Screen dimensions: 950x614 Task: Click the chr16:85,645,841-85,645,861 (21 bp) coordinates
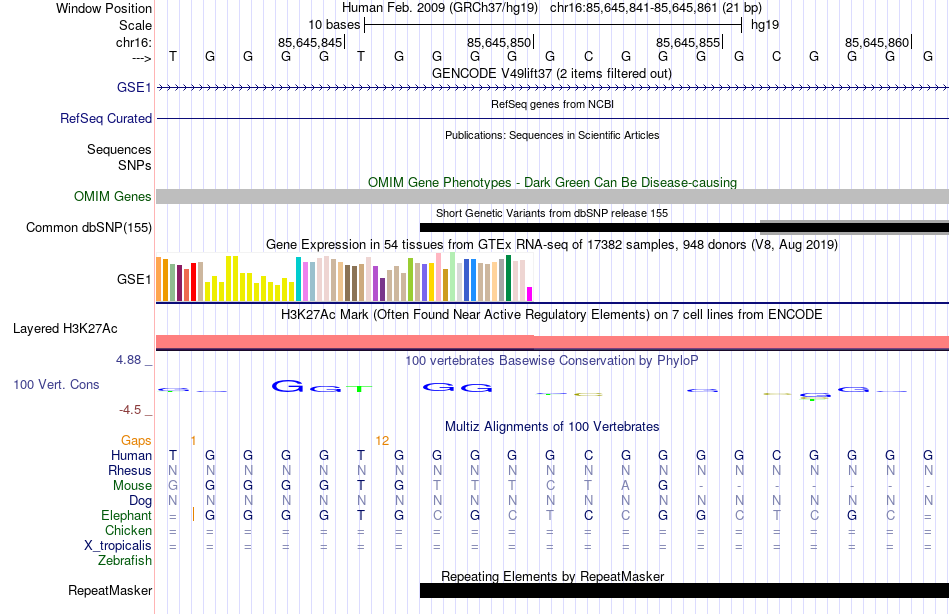656,8
